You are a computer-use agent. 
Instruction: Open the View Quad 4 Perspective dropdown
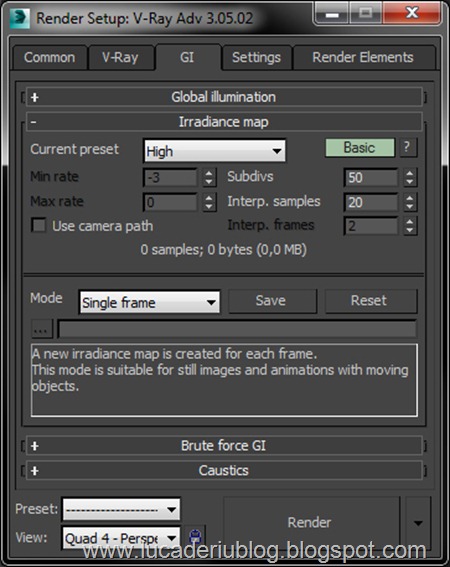(121, 538)
